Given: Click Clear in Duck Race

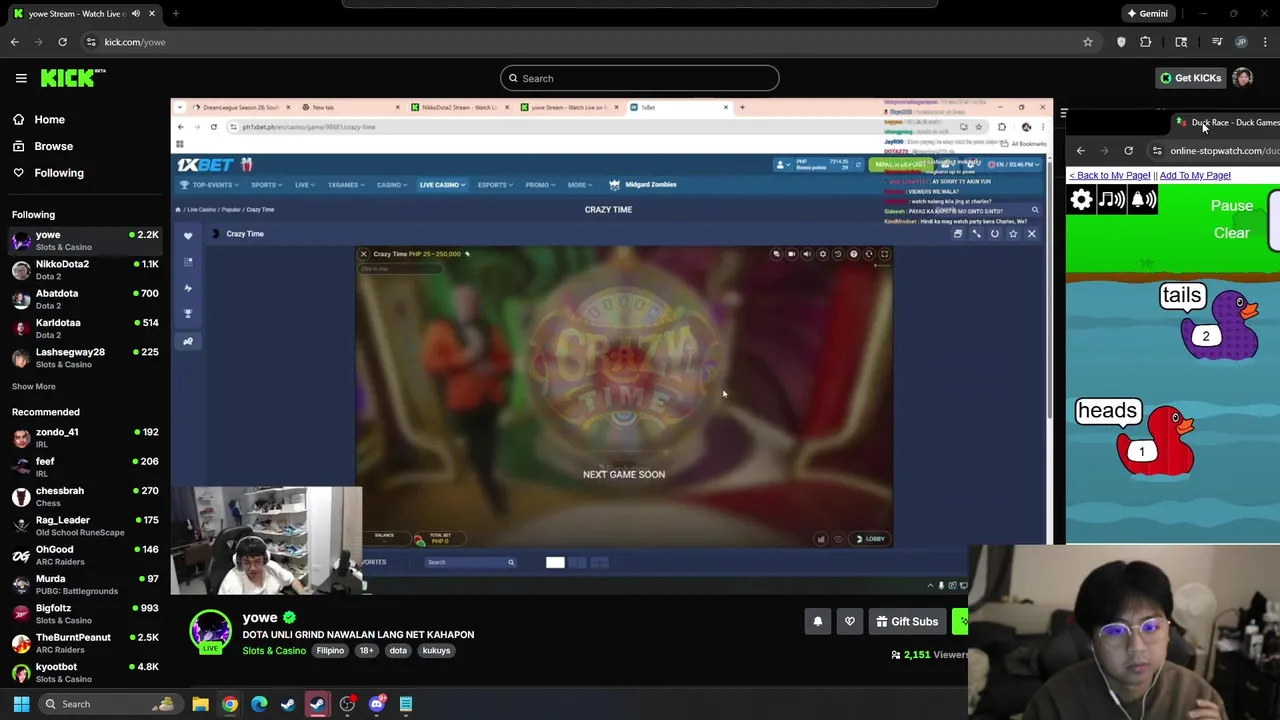Looking at the screenshot, I should click(1232, 233).
